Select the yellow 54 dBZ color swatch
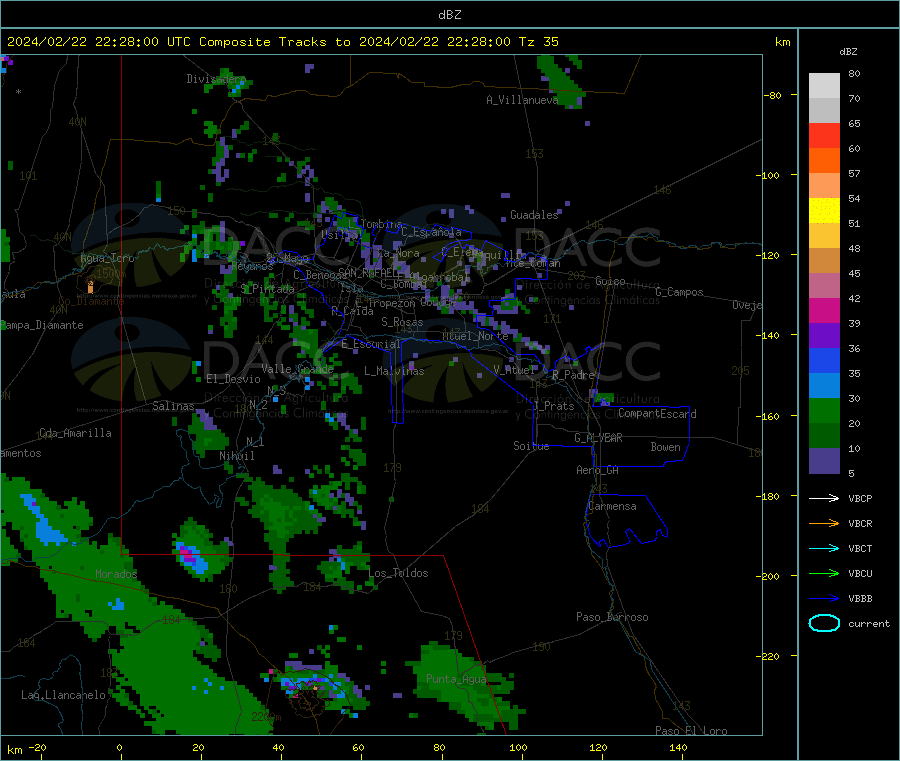This screenshot has width=900, height=761. 824,211
